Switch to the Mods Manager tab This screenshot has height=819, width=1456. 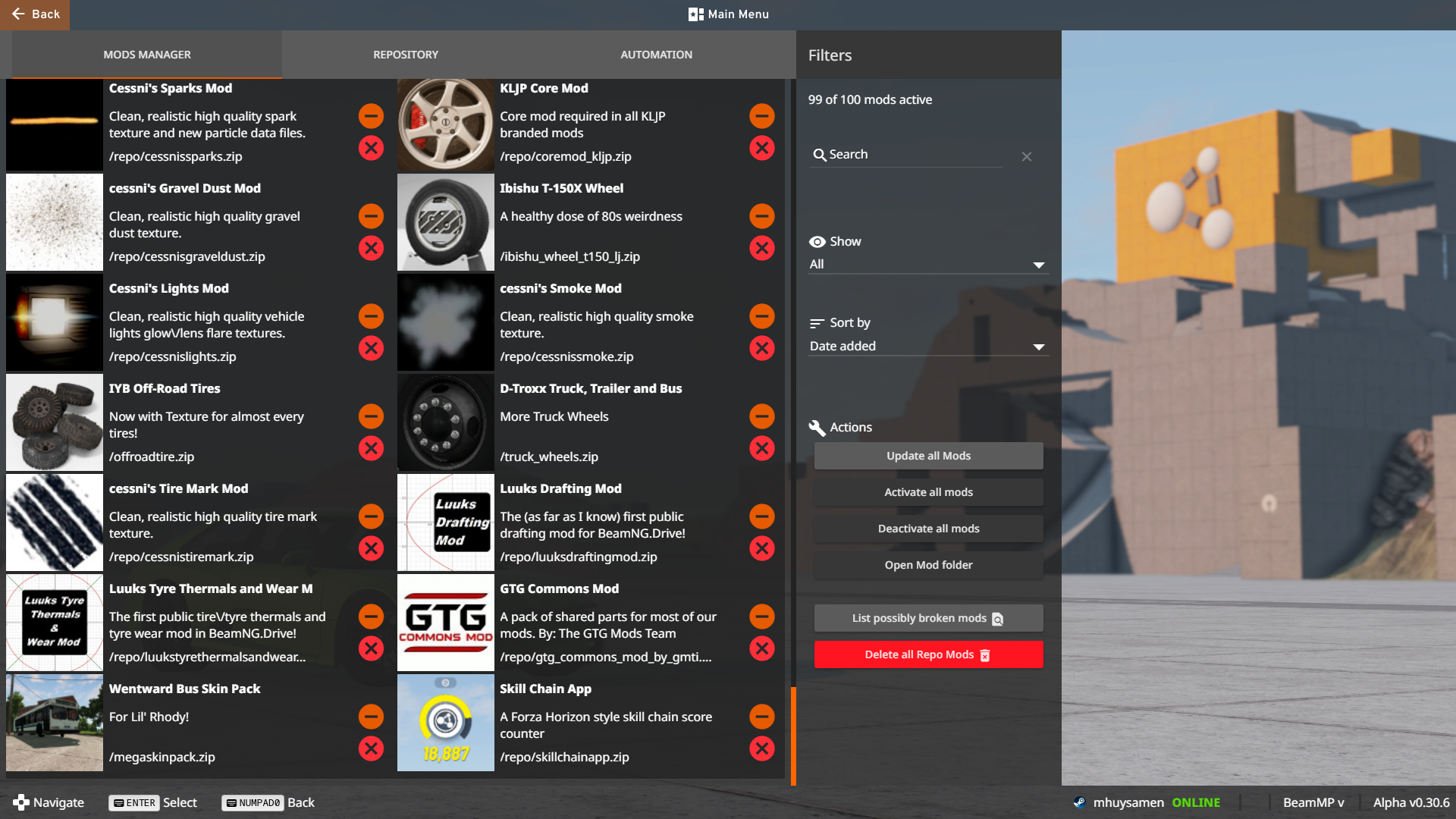(147, 55)
